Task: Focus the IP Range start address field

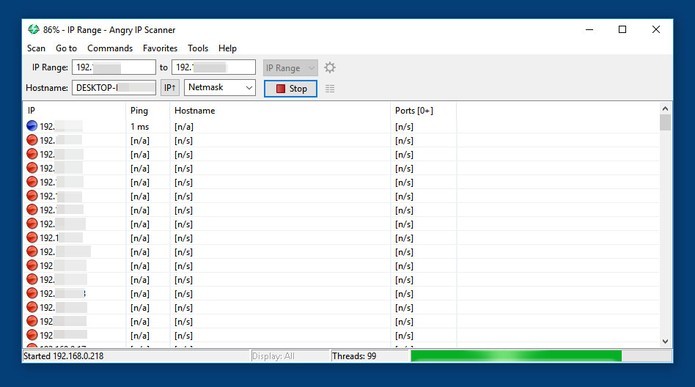Action: coord(114,67)
